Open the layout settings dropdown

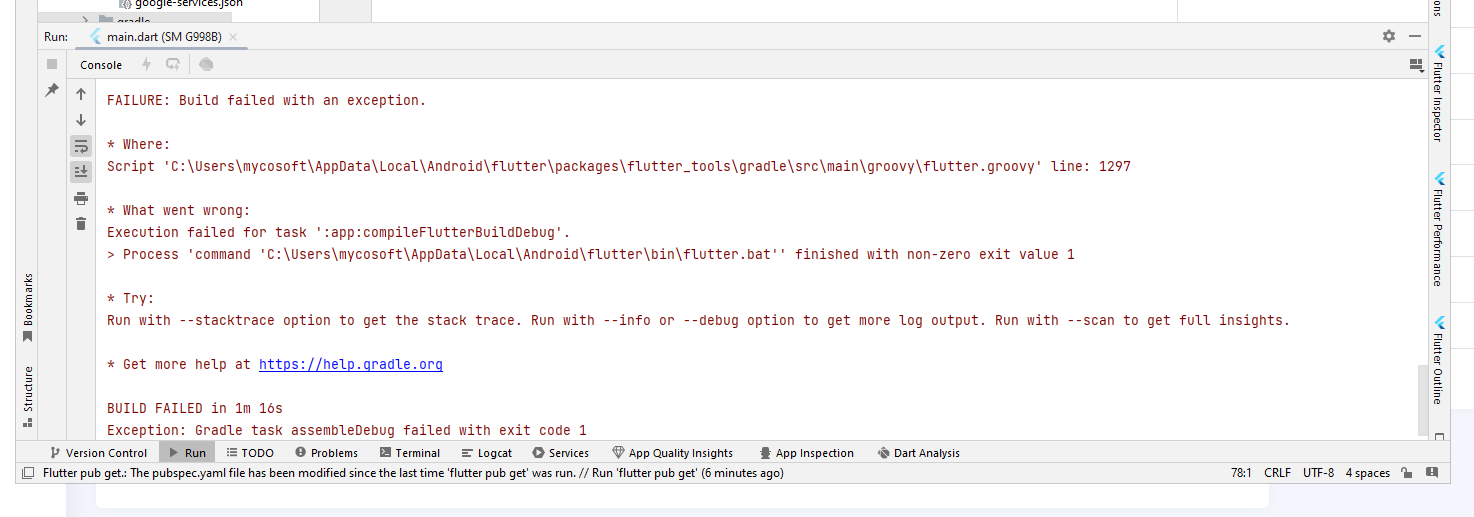pyautogui.click(x=1415, y=65)
